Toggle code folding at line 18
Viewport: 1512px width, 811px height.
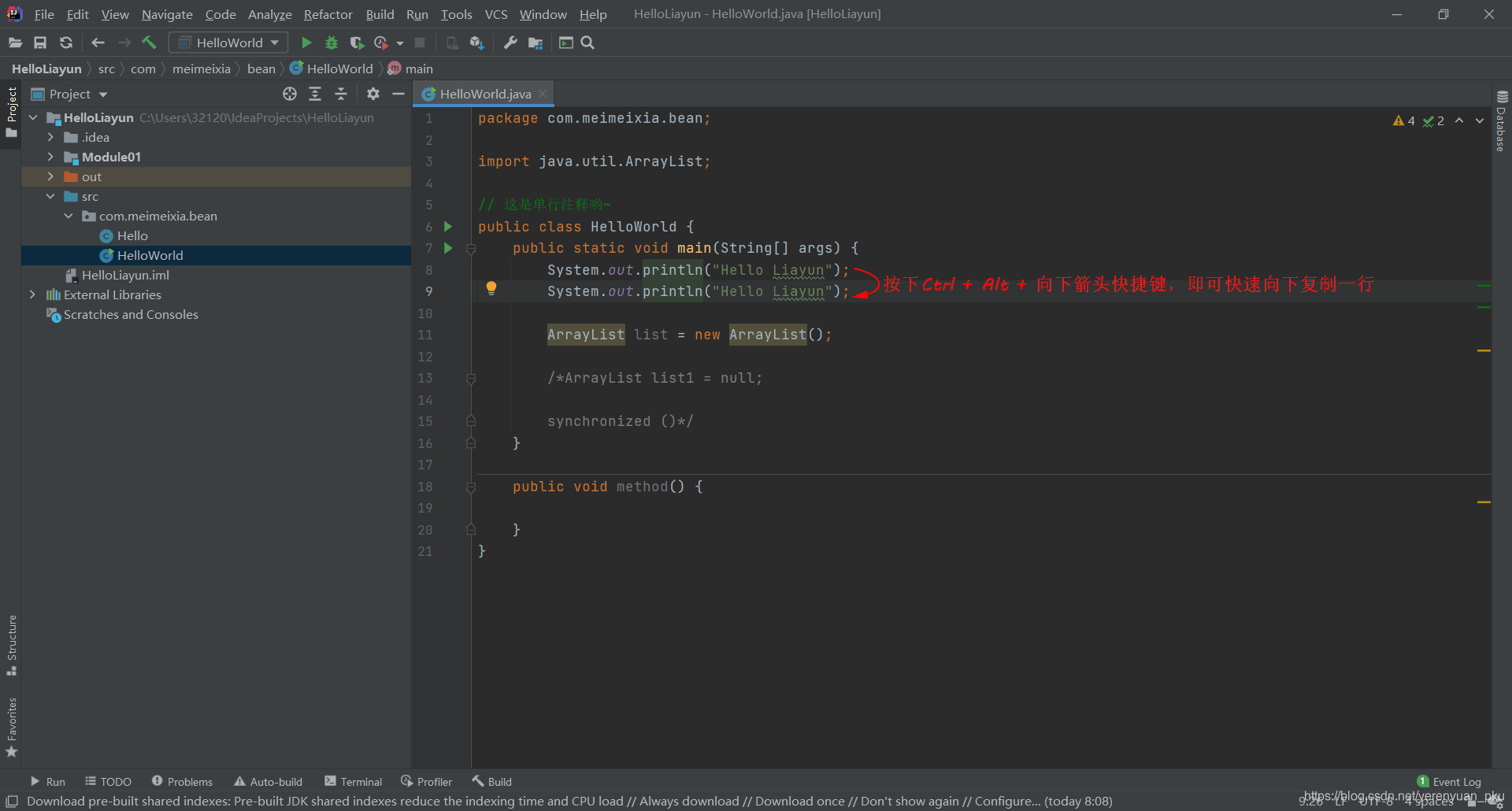pos(471,487)
